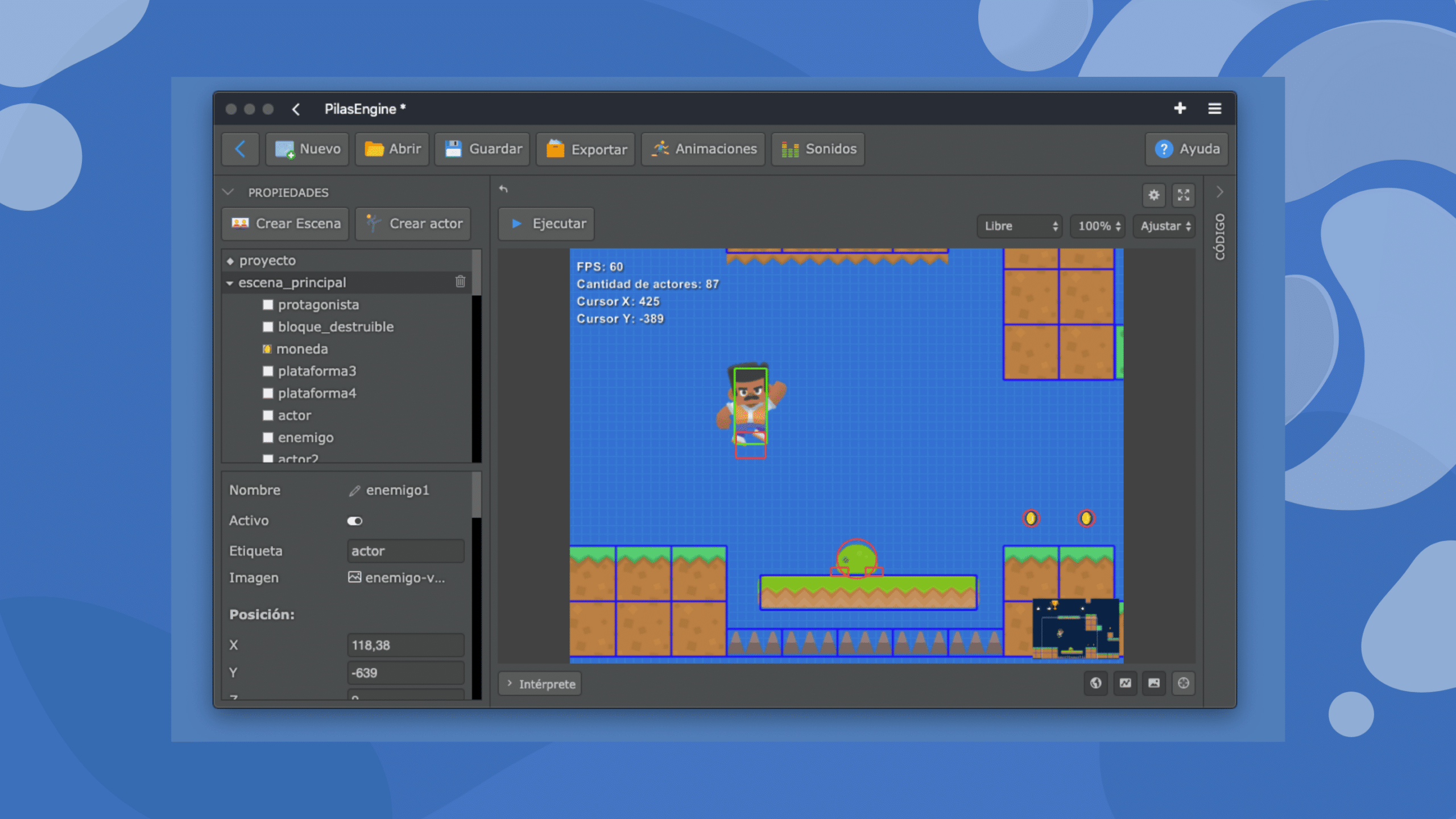This screenshot has width=1456, height=819.
Task: Open the Ajustar dropdown
Action: point(1164,226)
